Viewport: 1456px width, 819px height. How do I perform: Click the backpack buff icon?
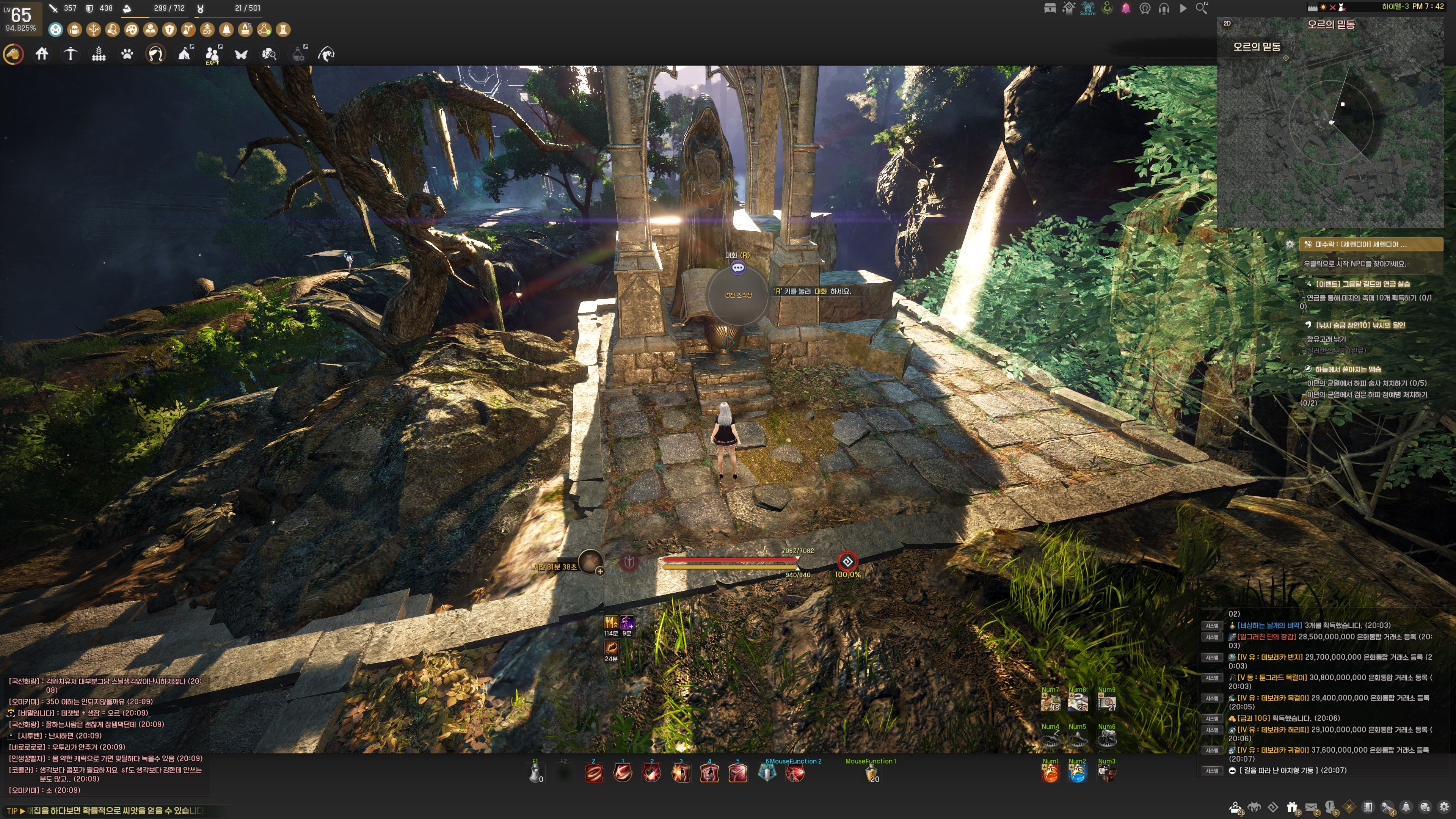(x=75, y=30)
